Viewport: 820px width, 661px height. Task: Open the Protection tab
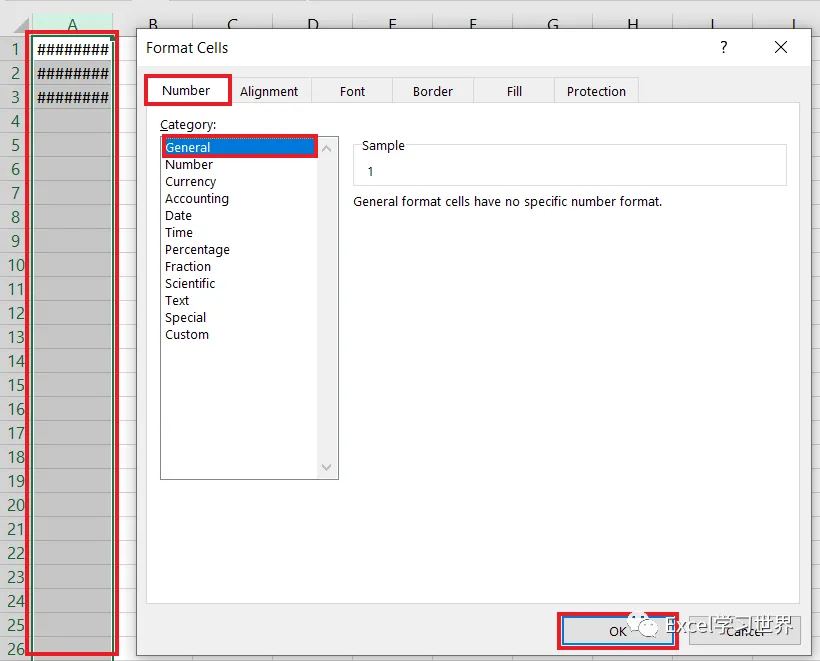click(x=596, y=92)
